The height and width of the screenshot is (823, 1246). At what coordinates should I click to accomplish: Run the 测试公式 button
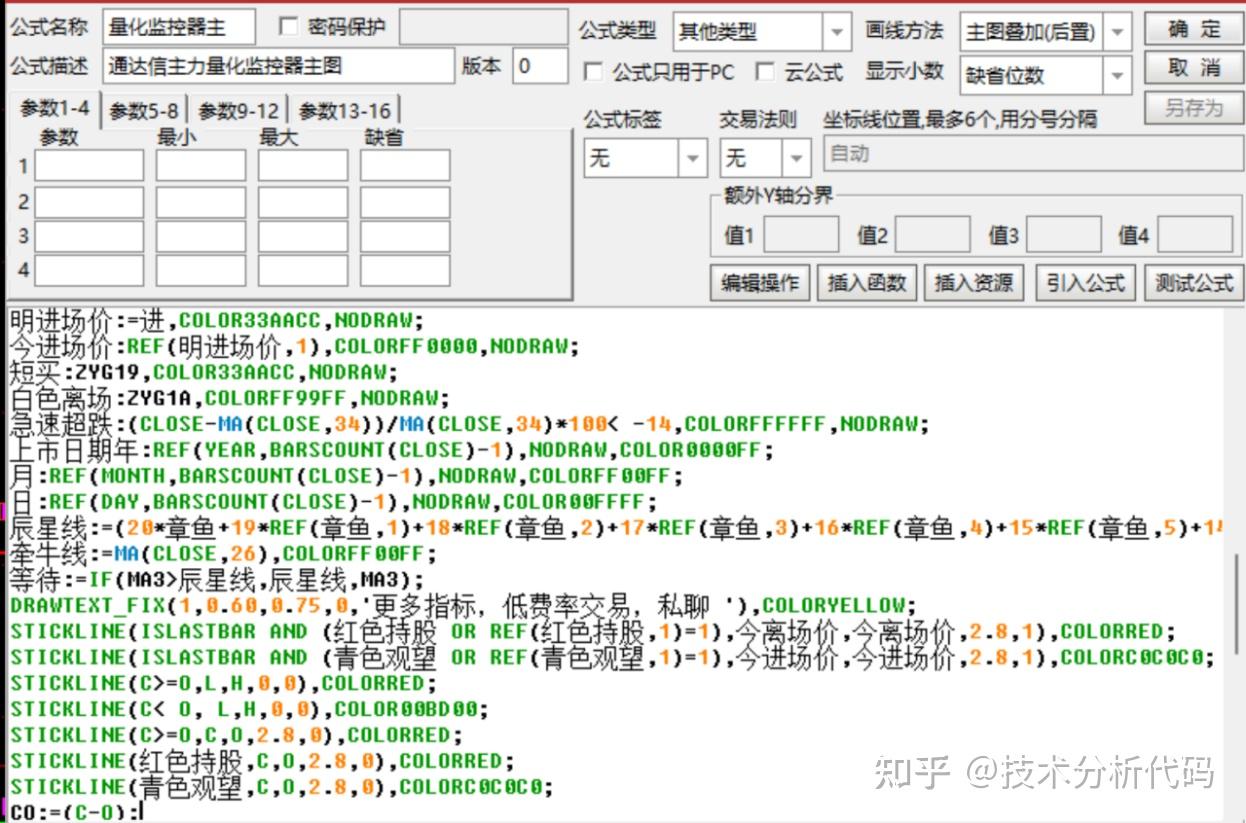point(1193,283)
